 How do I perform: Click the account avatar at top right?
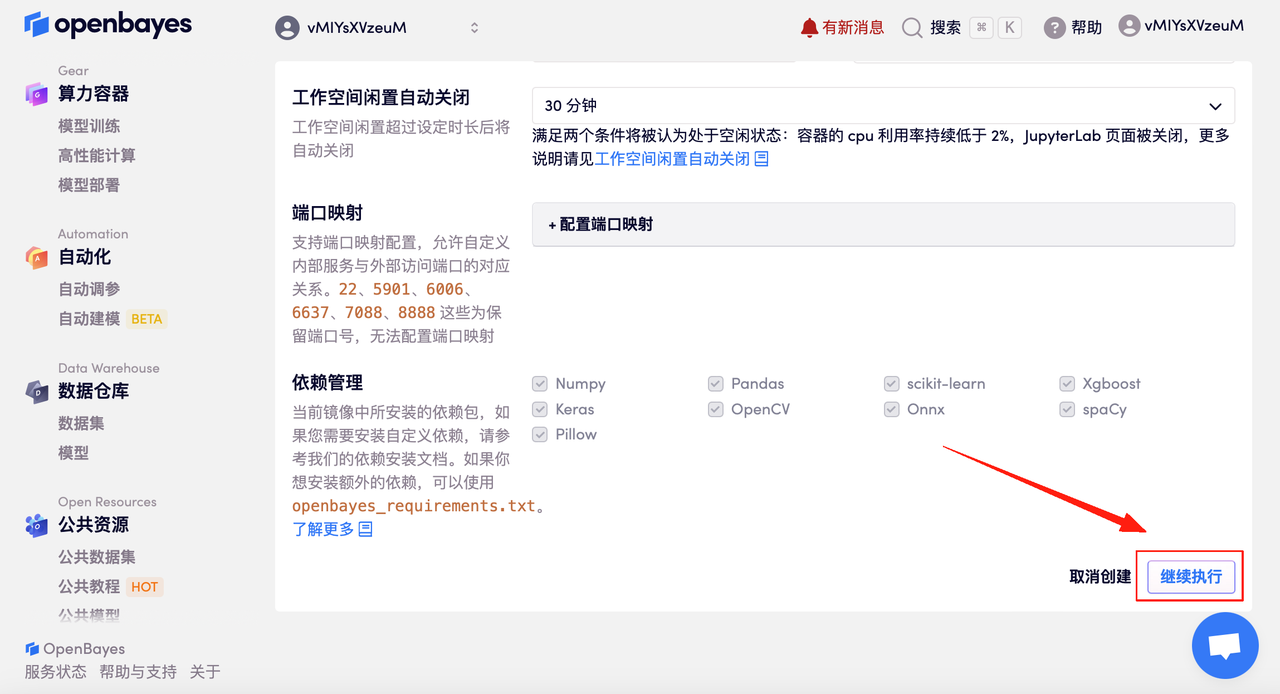[1129, 26]
